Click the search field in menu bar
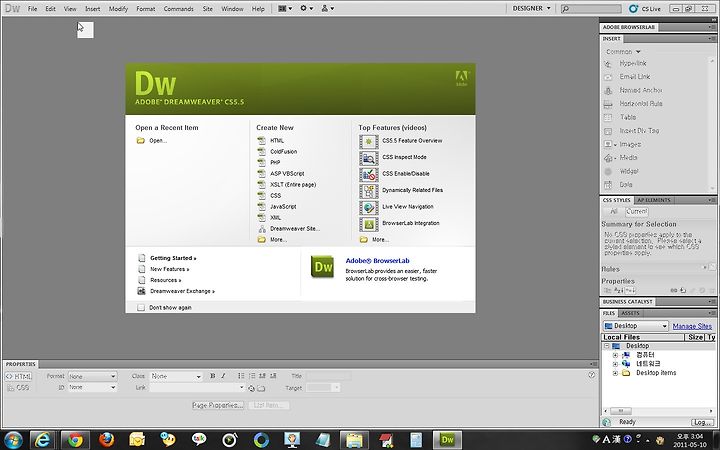 click(x=591, y=8)
